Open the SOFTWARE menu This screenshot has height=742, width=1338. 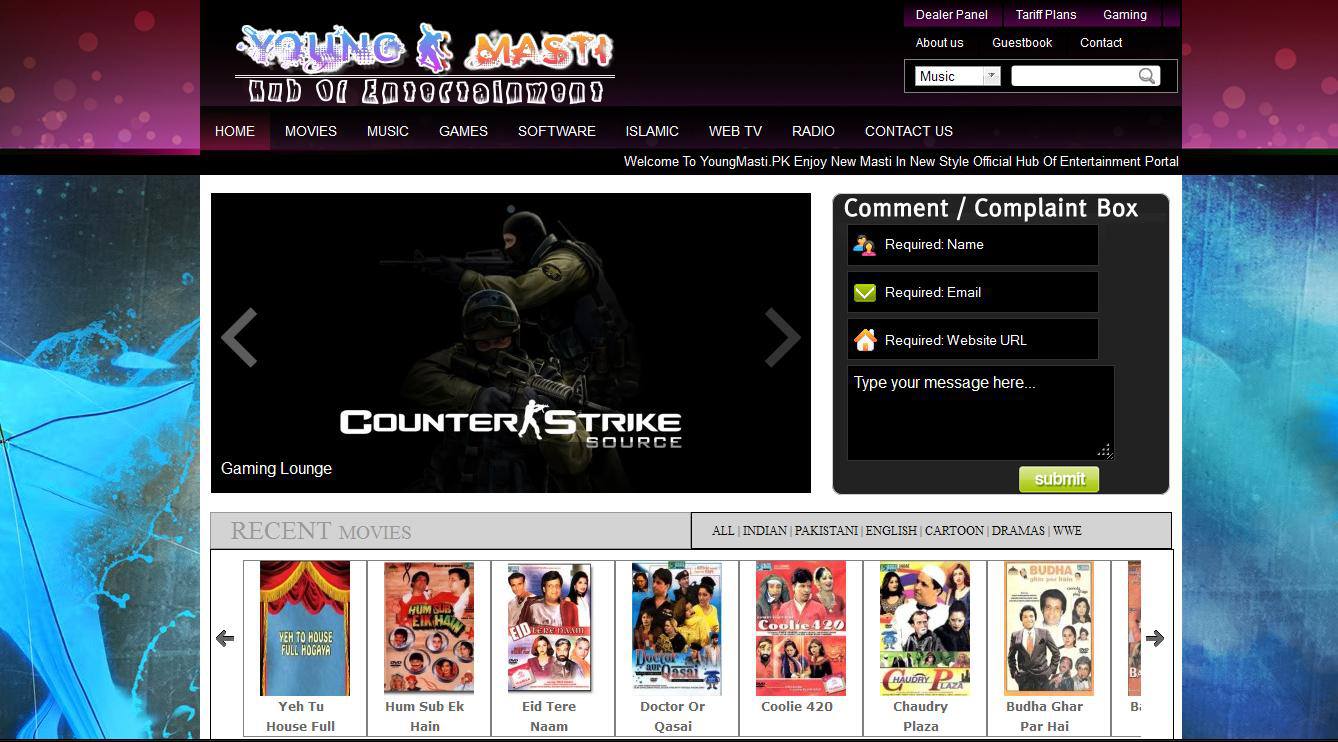pos(557,131)
